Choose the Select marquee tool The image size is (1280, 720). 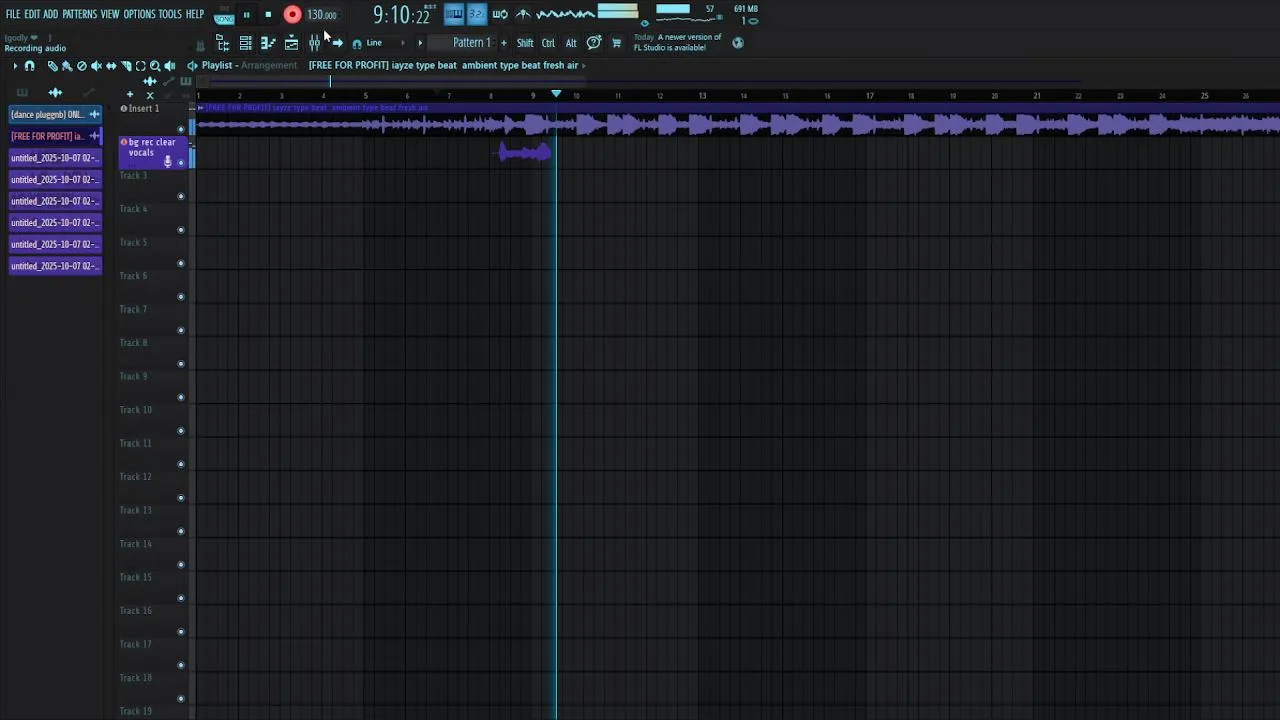click(x=141, y=65)
